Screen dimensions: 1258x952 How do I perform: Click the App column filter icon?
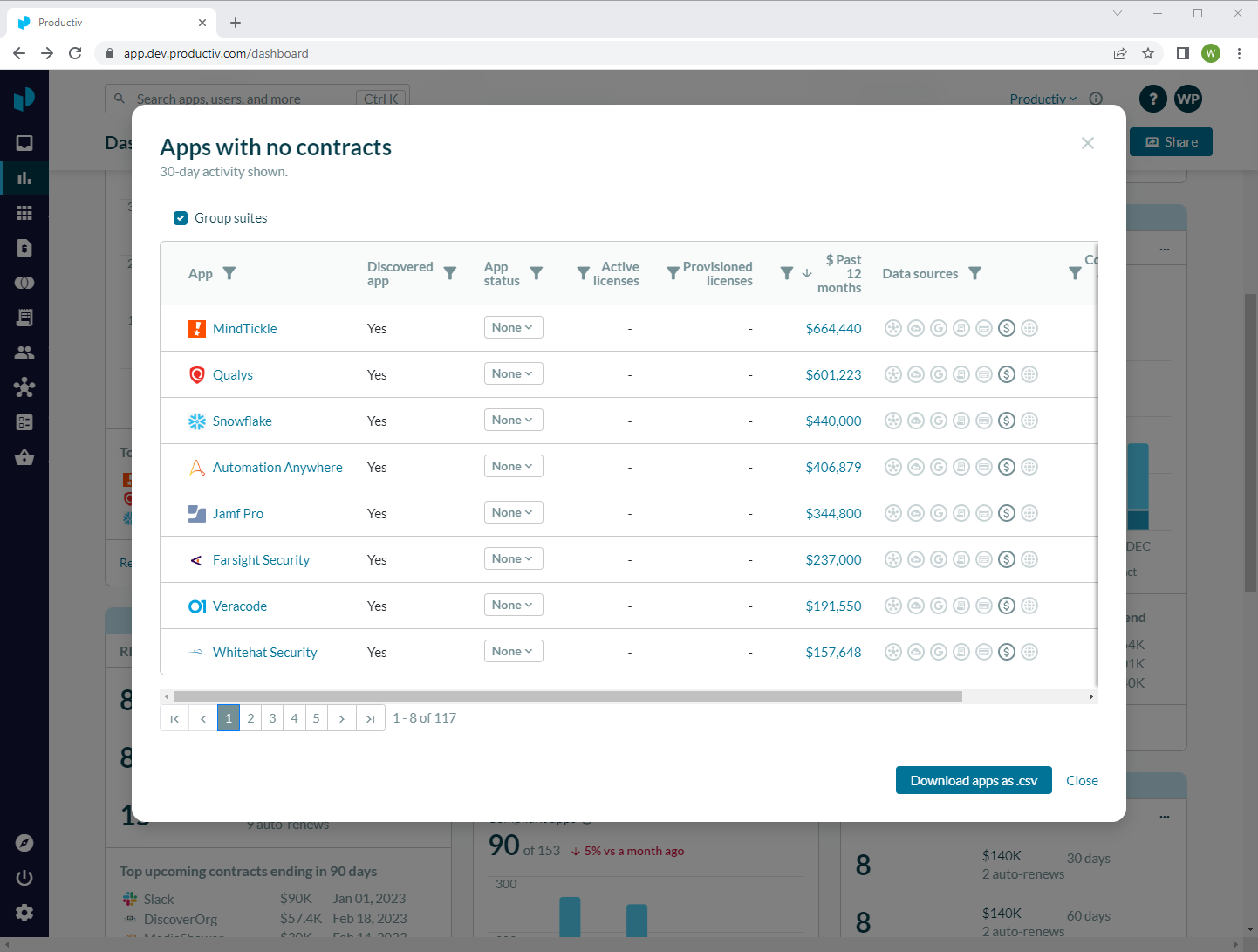229,274
